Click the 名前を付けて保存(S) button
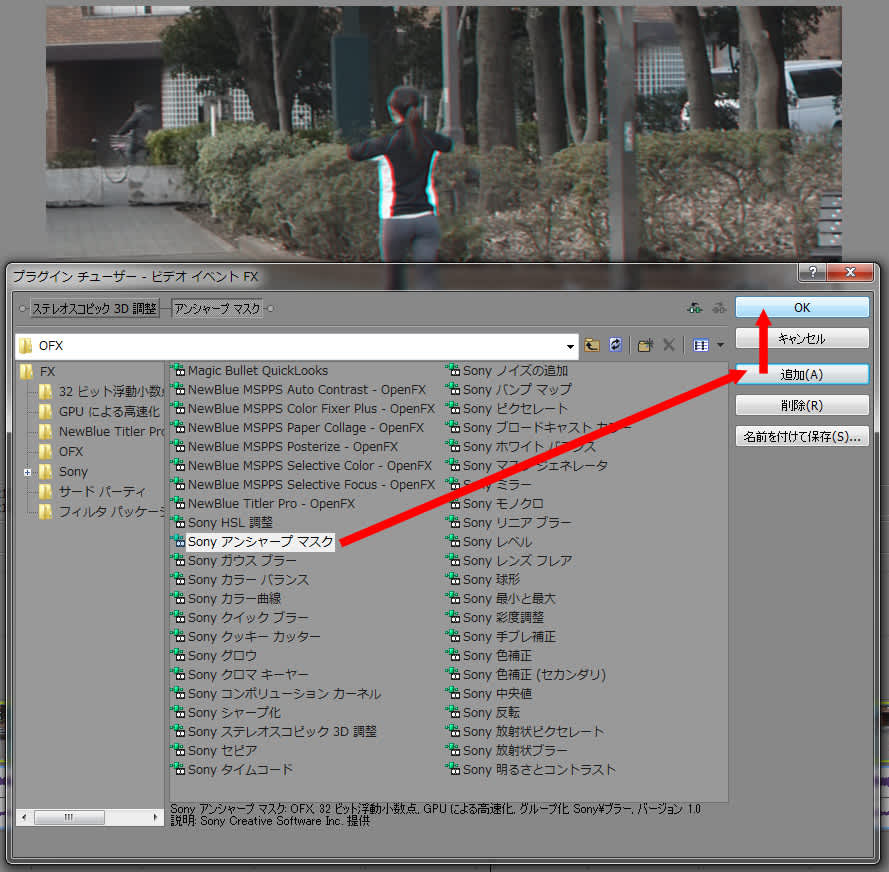The image size is (889, 872). pyautogui.click(x=802, y=437)
